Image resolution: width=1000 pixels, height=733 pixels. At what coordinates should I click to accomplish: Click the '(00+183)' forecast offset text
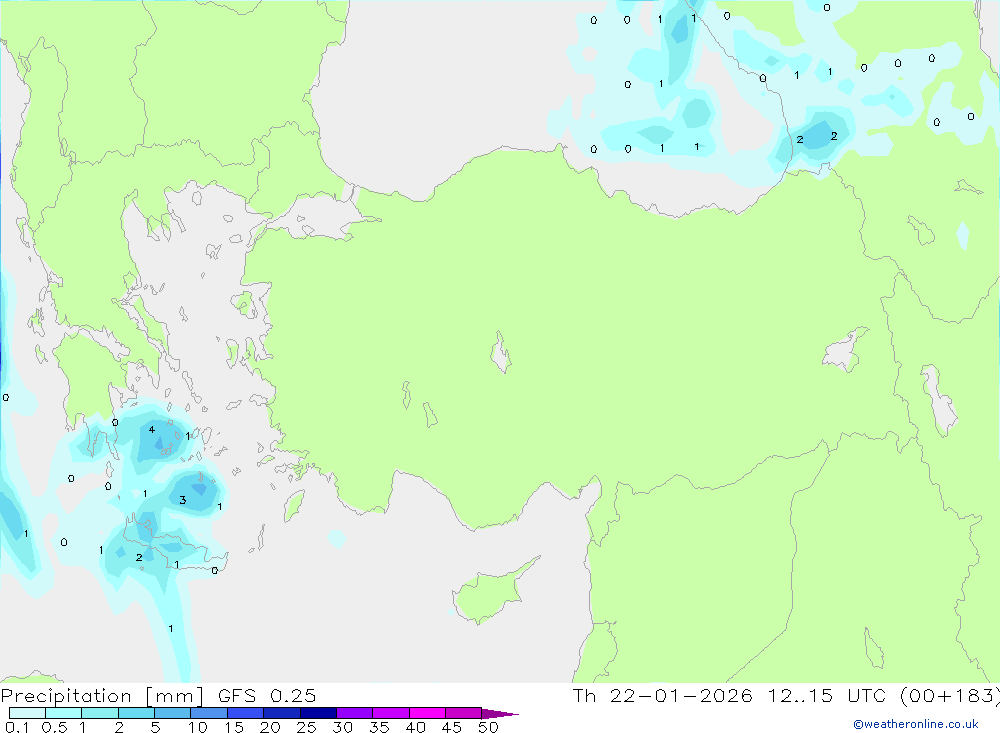coord(950,696)
